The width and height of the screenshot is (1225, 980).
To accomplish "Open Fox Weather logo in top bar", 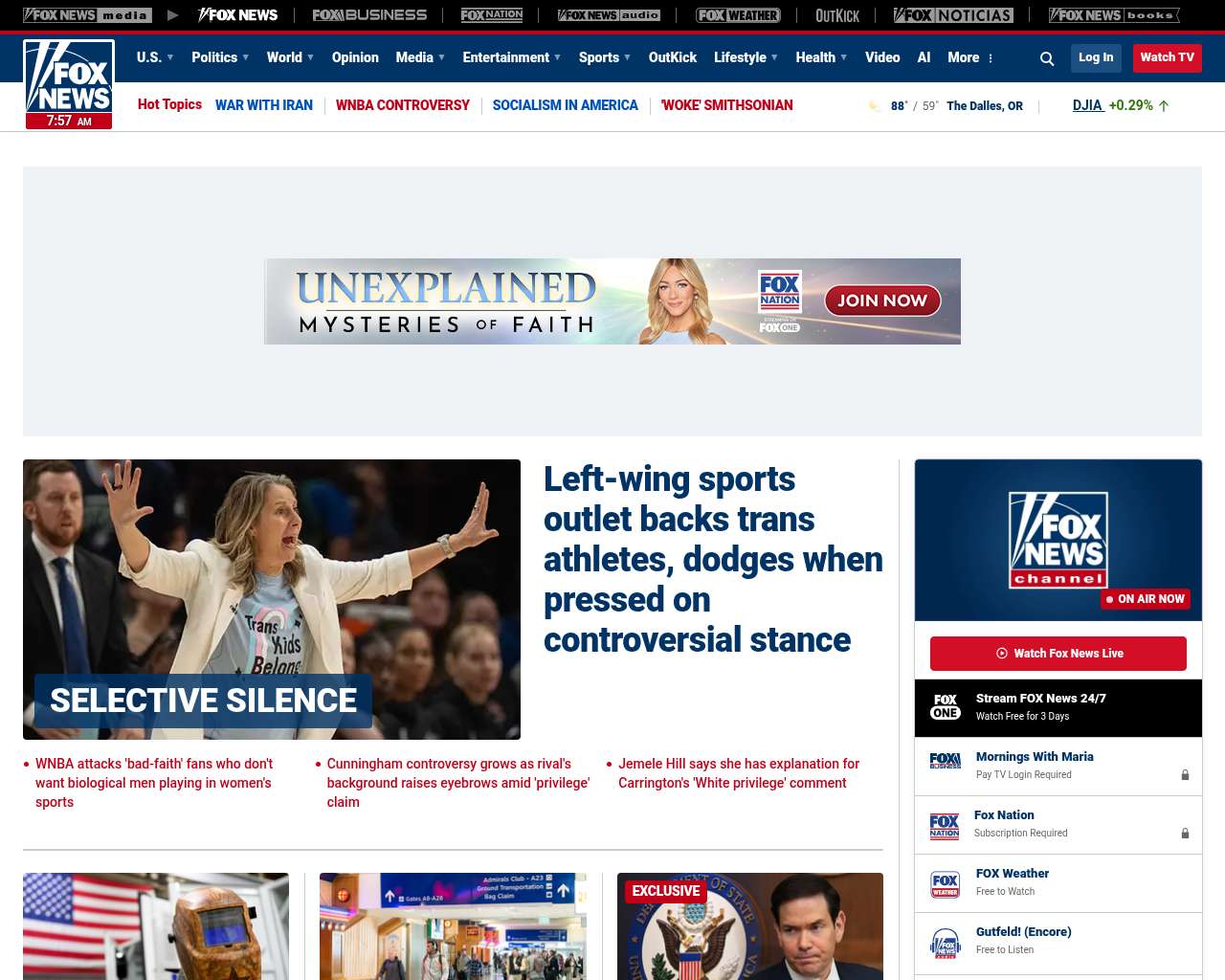I will [738, 15].
